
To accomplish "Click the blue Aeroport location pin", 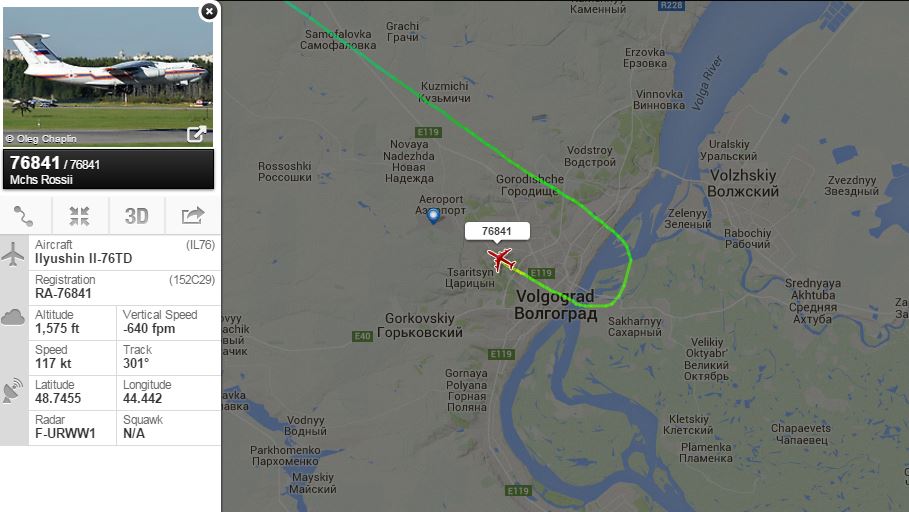I will (433, 216).
